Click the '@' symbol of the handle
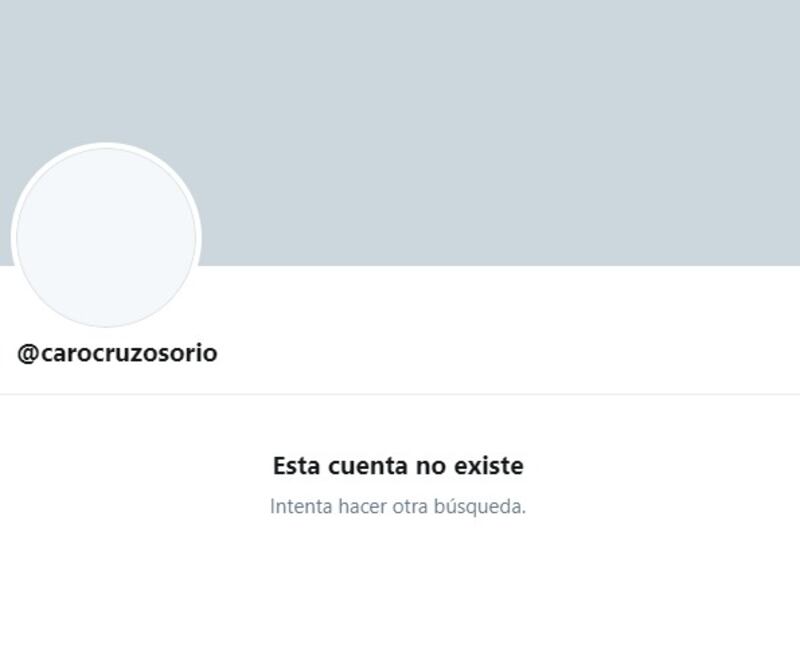The height and width of the screenshot is (661, 800). [28, 353]
